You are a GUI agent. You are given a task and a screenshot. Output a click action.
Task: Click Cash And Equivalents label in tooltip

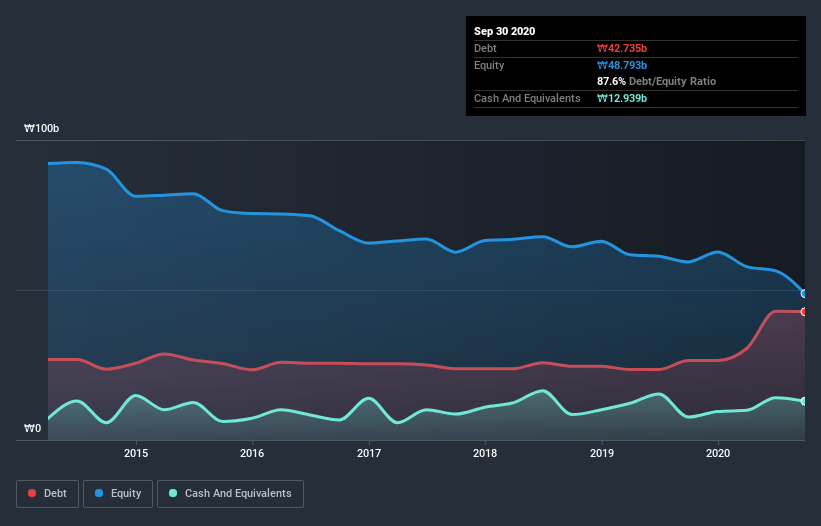tap(527, 98)
